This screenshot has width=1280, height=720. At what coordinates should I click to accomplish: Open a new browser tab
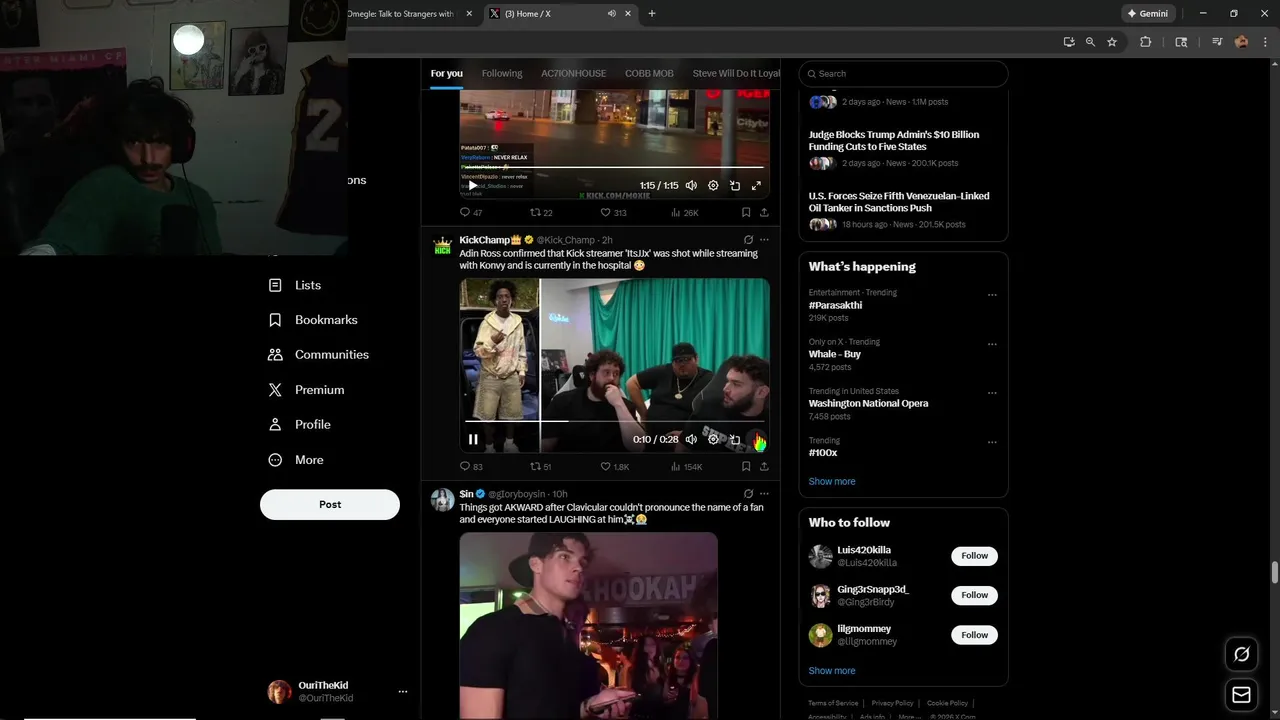click(x=652, y=13)
